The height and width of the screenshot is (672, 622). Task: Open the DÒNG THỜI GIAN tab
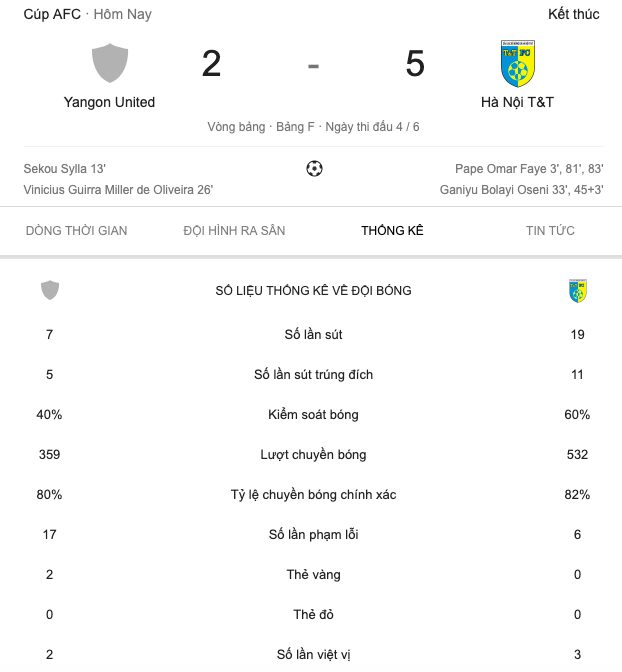pyautogui.click(x=76, y=231)
